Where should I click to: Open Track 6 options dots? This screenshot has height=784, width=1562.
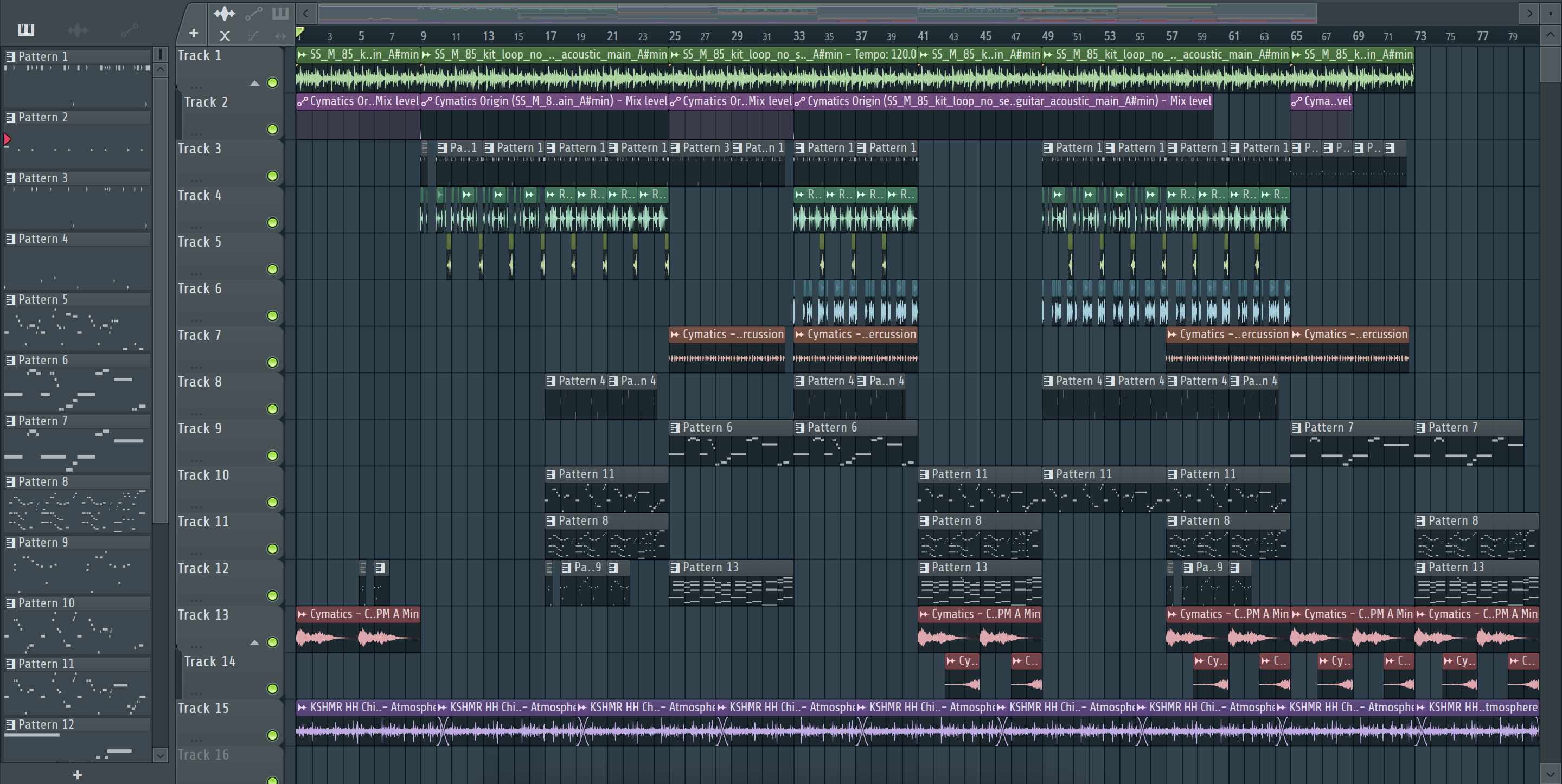(196, 320)
